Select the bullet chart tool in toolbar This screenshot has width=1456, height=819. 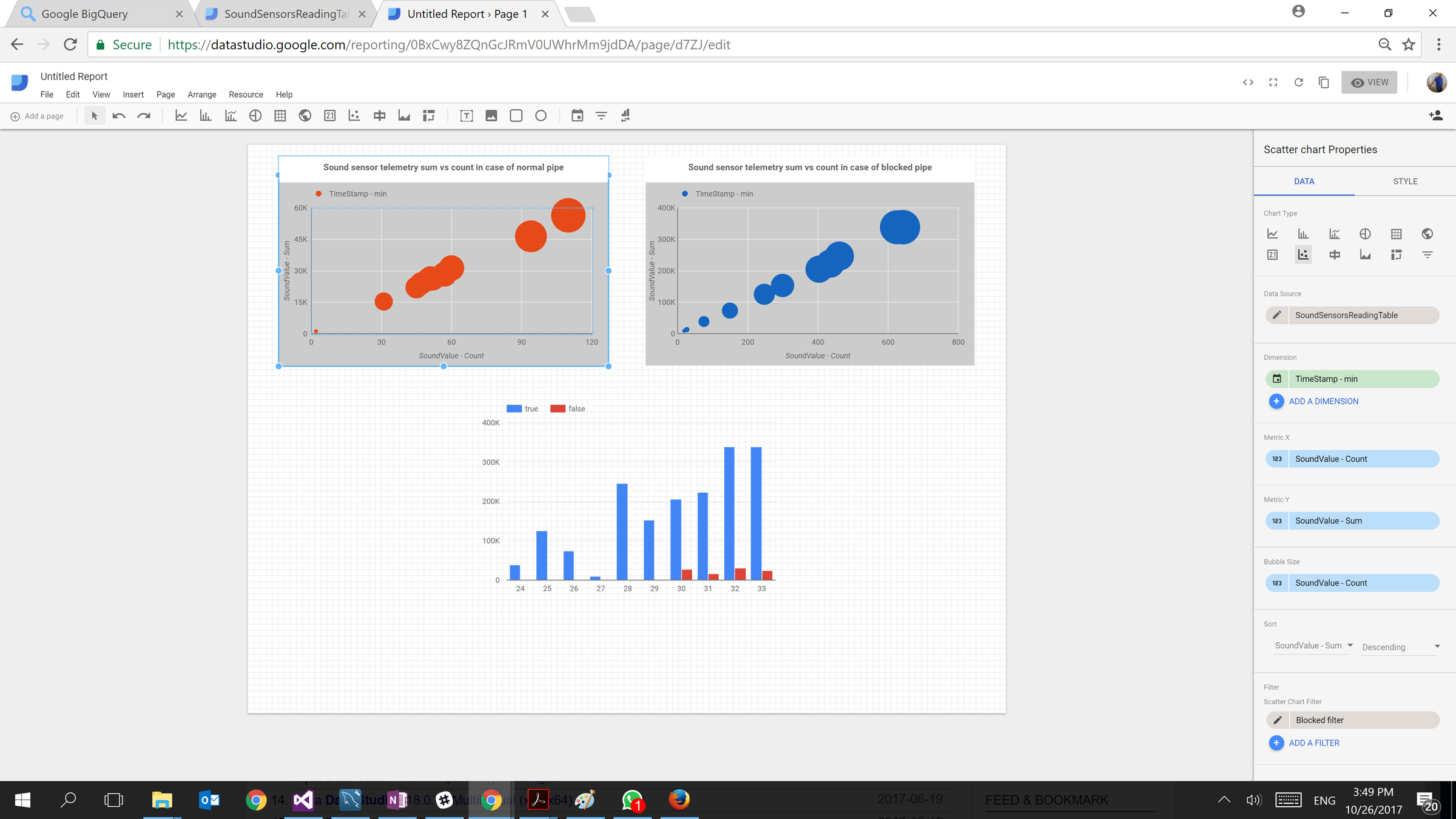click(380, 116)
